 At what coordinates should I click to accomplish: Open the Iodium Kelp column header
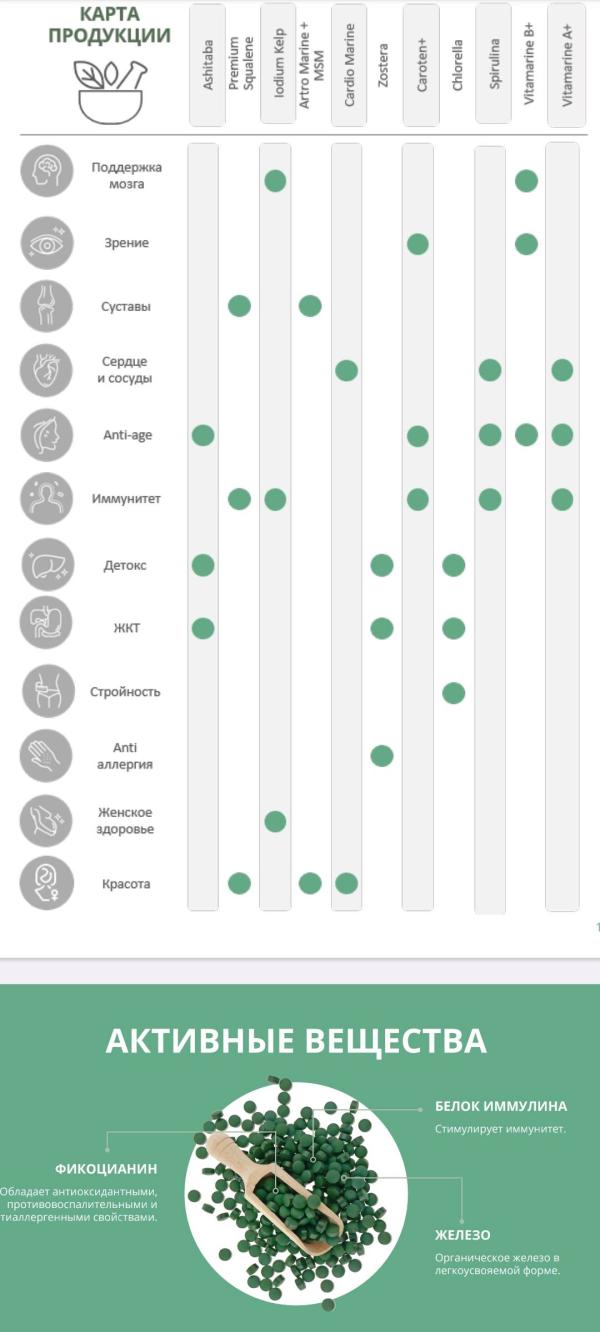pos(276,65)
